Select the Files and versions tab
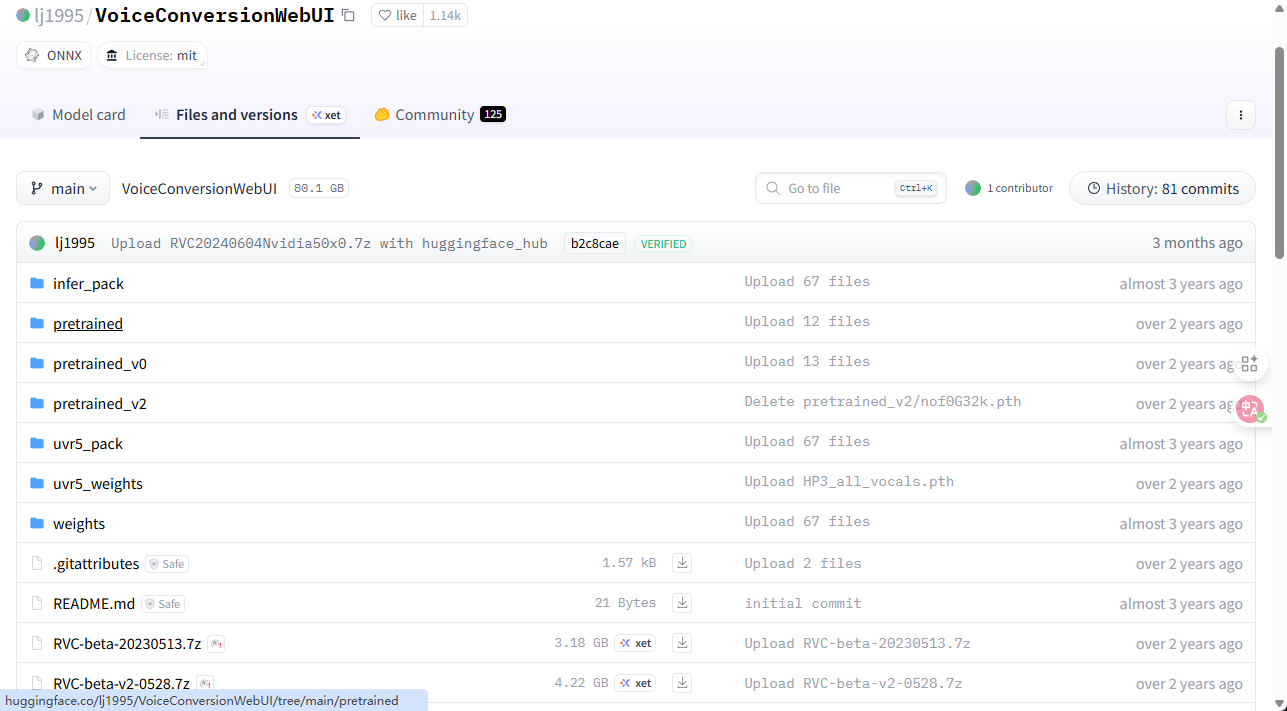 (x=236, y=115)
